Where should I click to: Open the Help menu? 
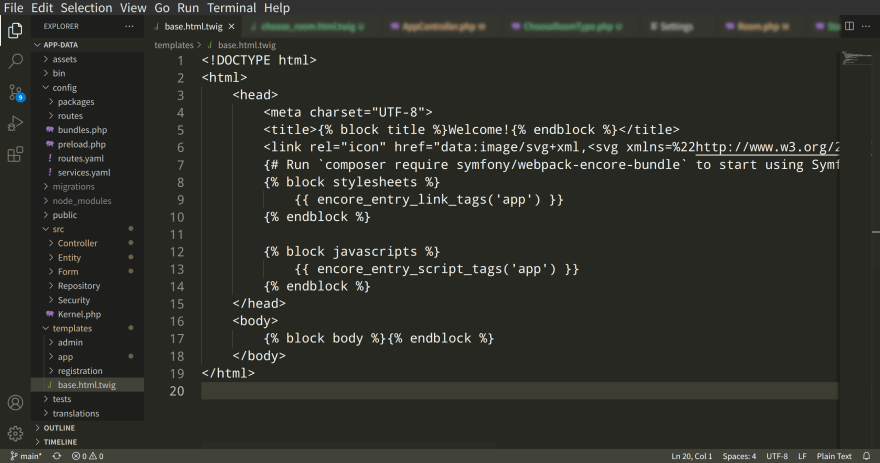pyautogui.click(x=277, y=8)
